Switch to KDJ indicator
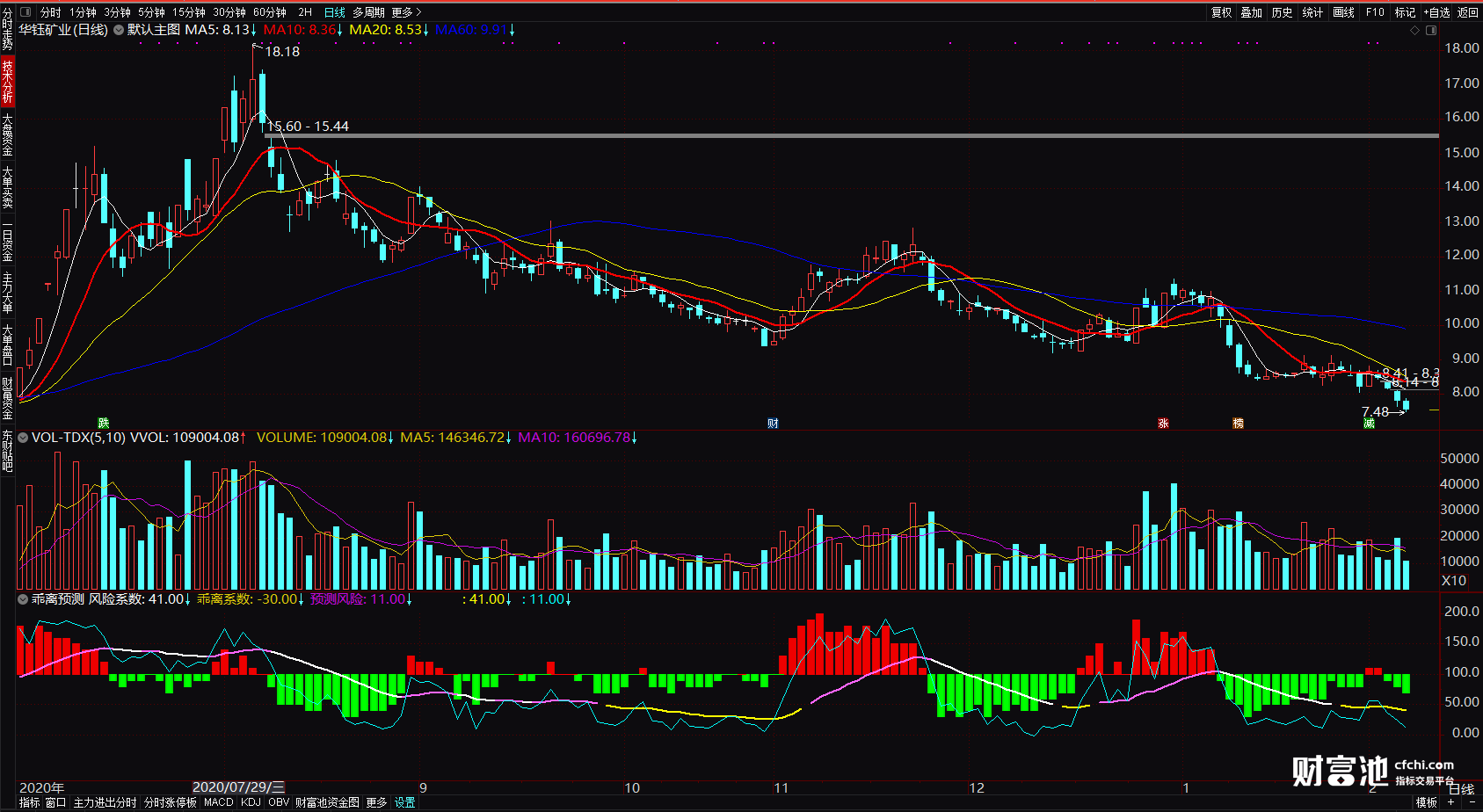 point(251,802)
